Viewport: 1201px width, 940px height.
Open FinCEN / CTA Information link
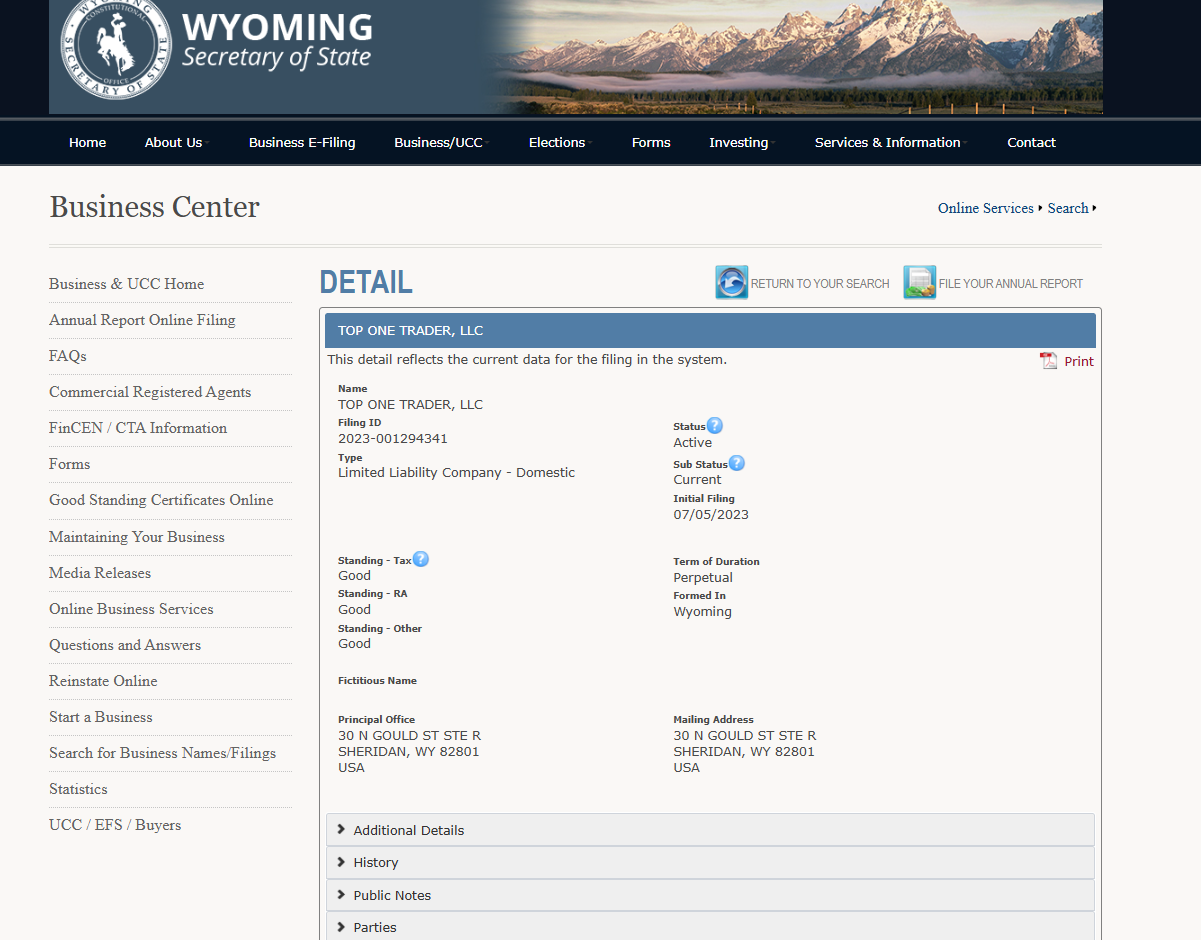click(138, 428)
